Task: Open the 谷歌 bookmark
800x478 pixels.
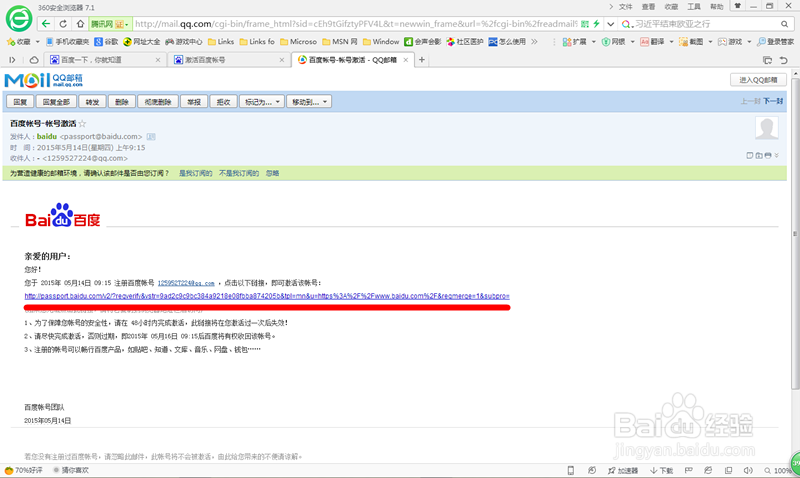Action: [106, 41]
